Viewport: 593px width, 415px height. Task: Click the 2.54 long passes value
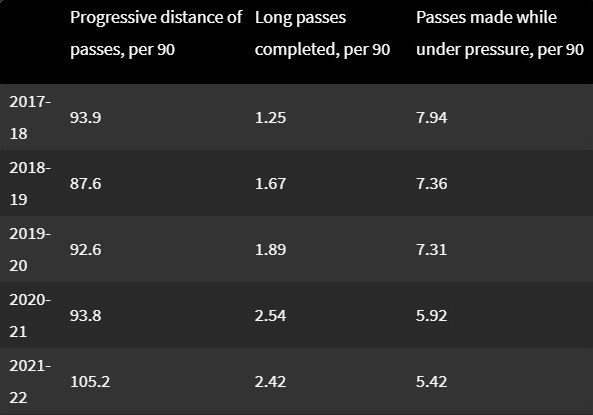[270, 316]
